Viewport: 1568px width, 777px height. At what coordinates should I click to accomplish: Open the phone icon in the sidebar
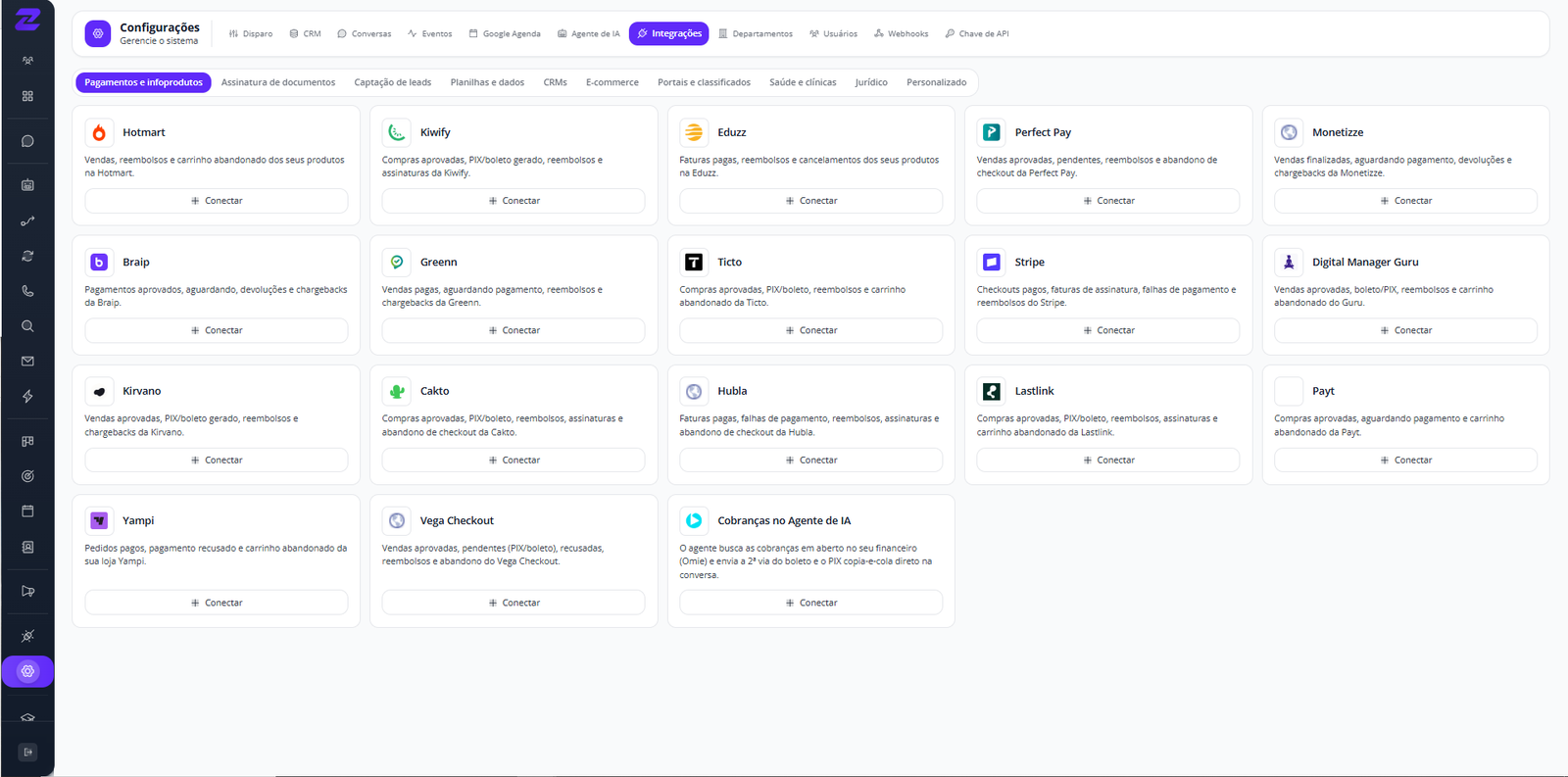click(x=27, y=291)
